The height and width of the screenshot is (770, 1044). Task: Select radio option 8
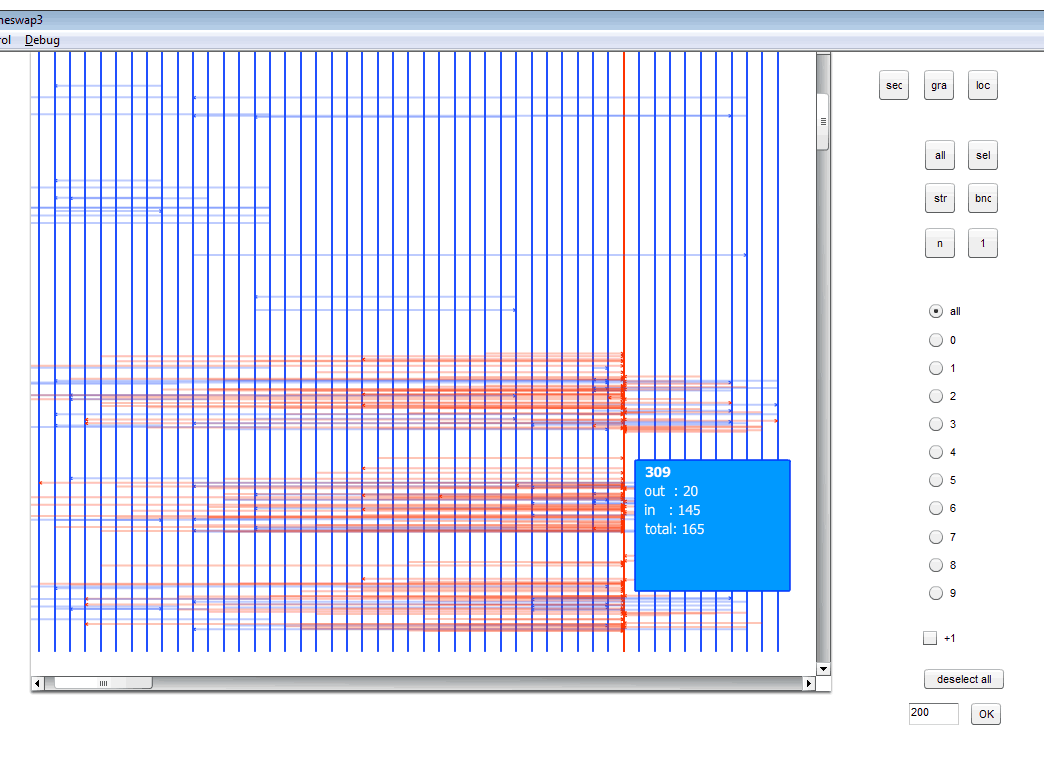[x=935, y=565]
